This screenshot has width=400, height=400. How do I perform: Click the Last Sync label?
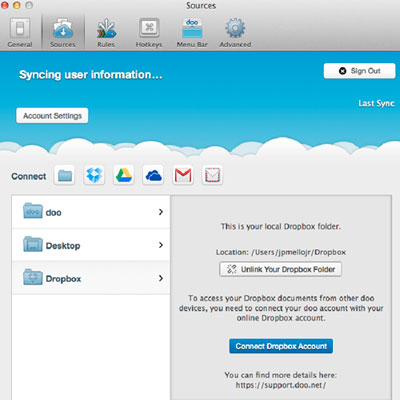click(x=376, y=103)
